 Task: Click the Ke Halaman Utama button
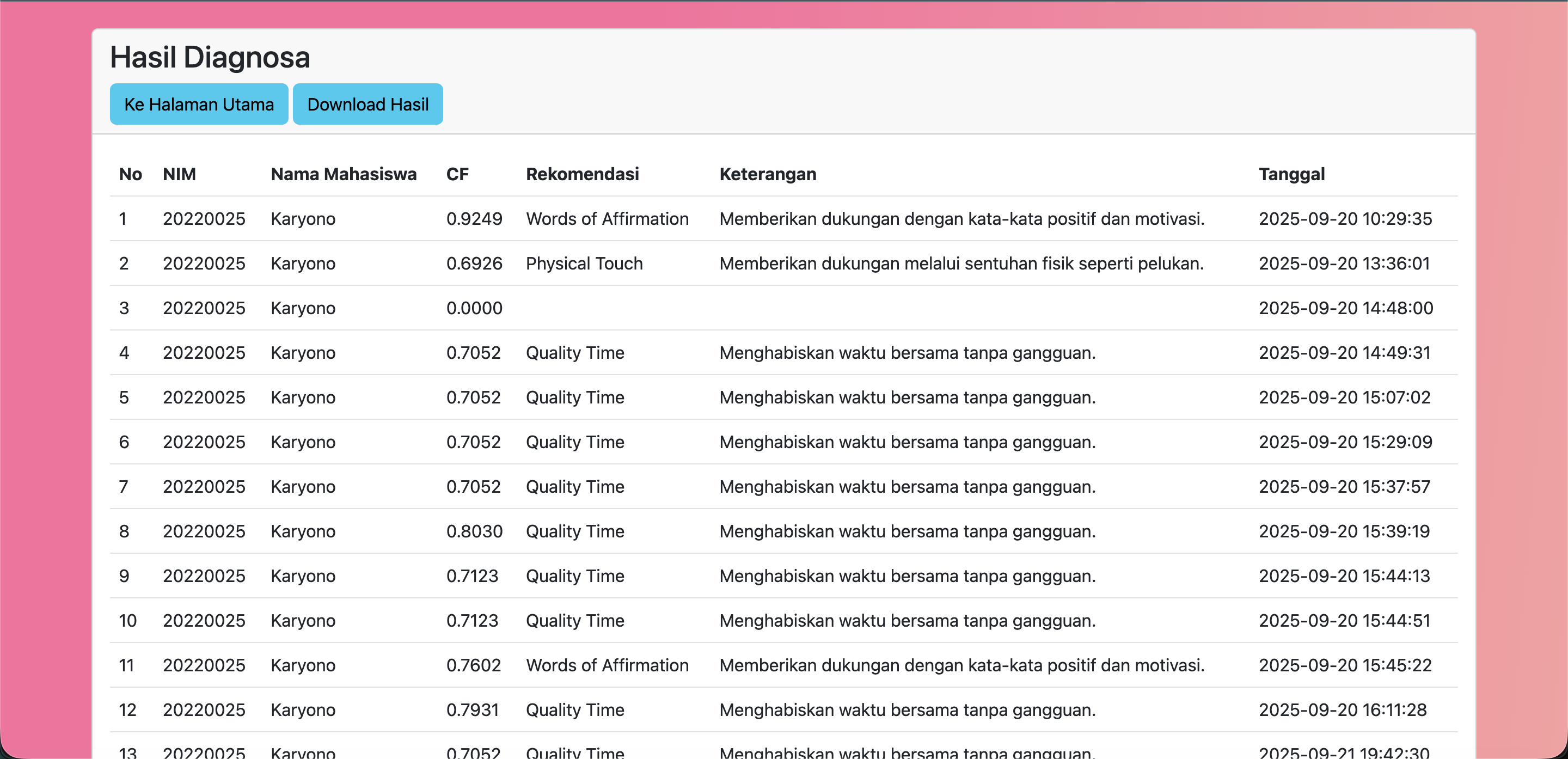(x=198, y=104)
